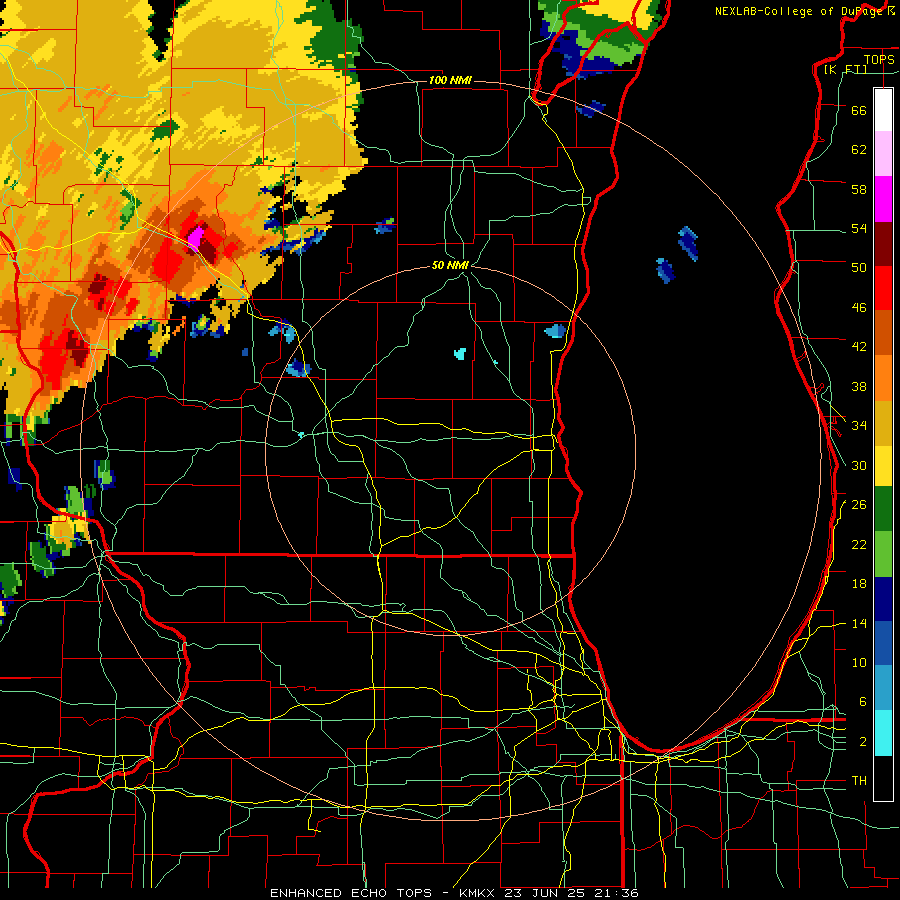Click the '10' legend value

[859, 663]
